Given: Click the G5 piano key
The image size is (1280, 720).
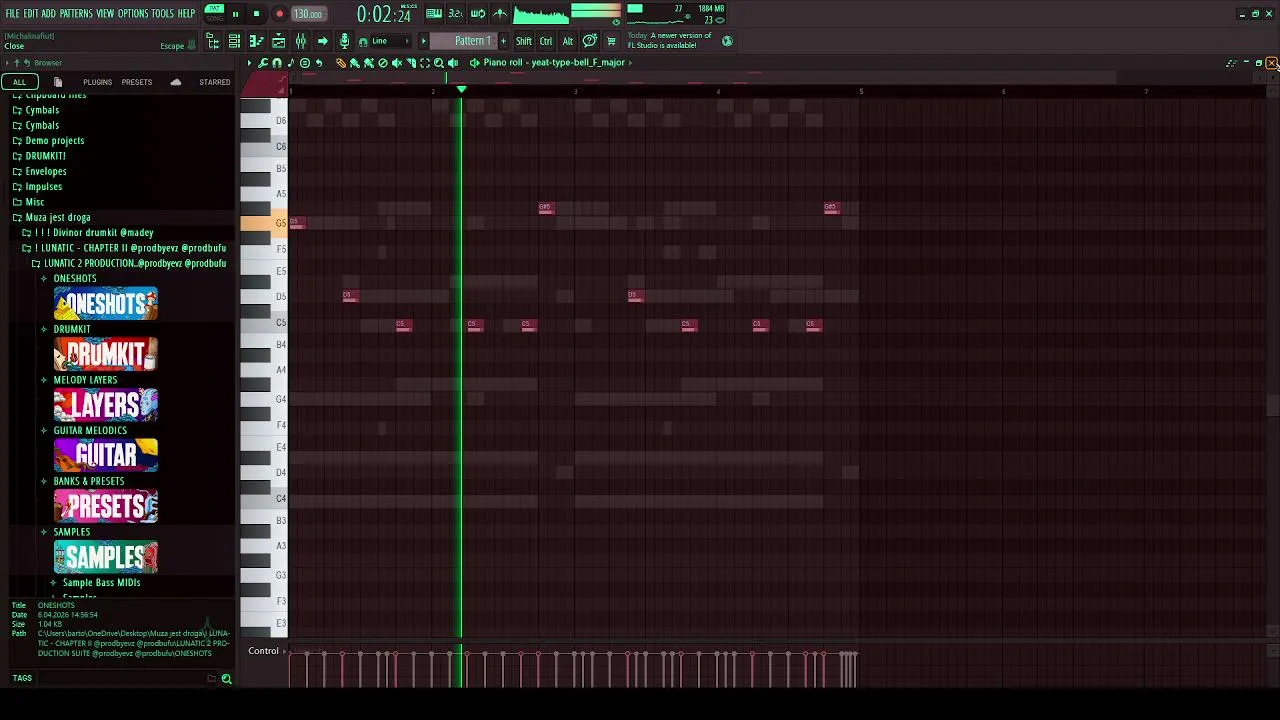Looking at the screenshot, I should (264, 222).
